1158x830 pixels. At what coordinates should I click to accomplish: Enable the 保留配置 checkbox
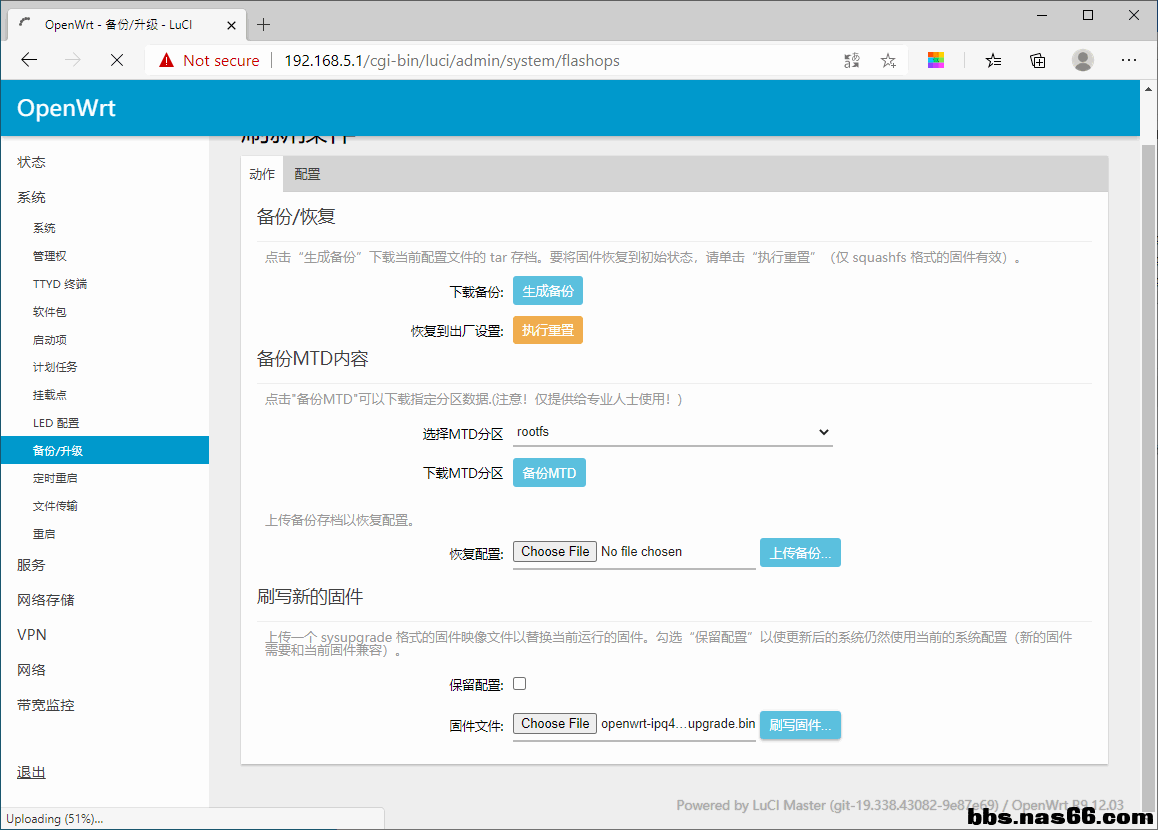[519, 684]
